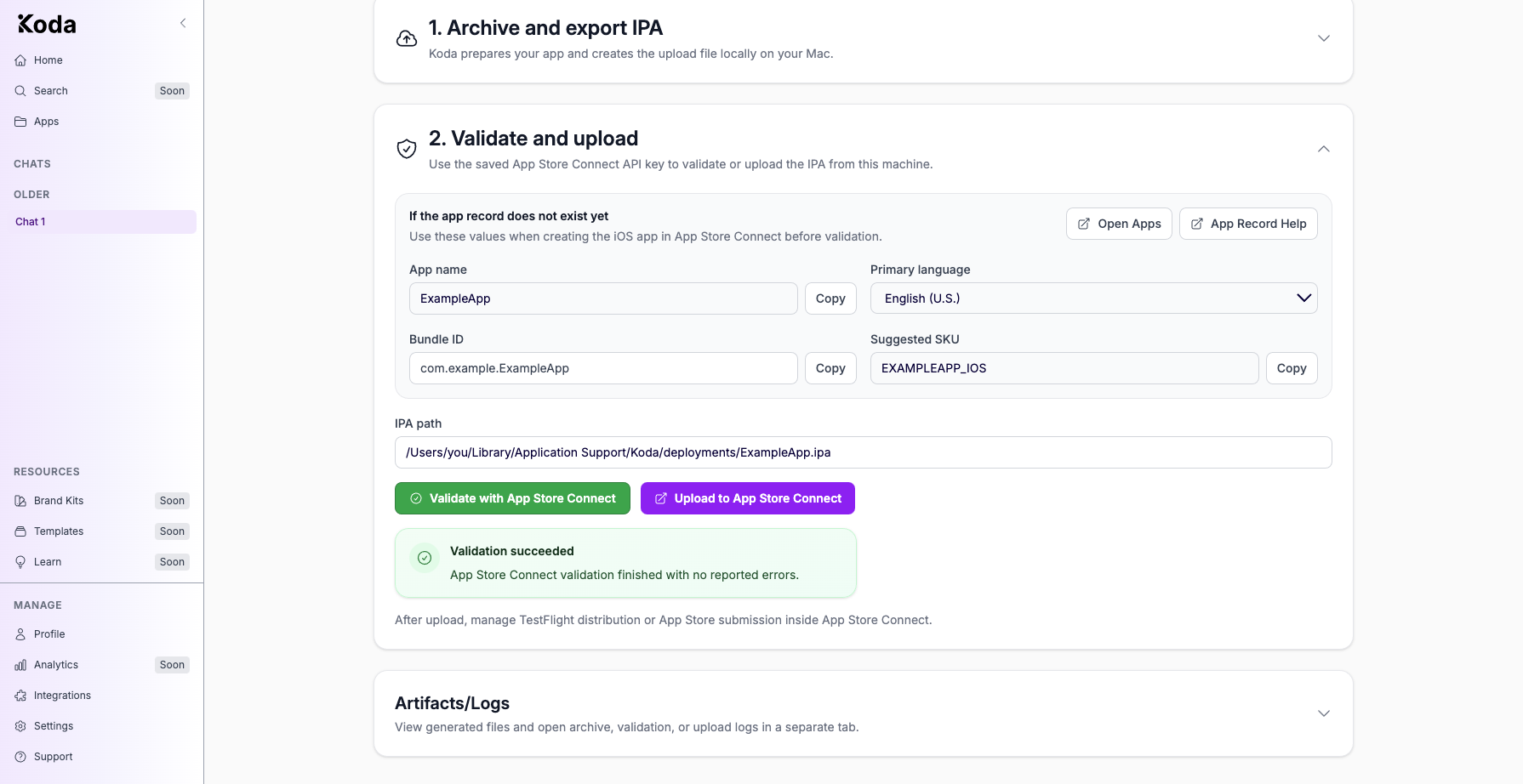Open Support page

[x=101, y=757]
